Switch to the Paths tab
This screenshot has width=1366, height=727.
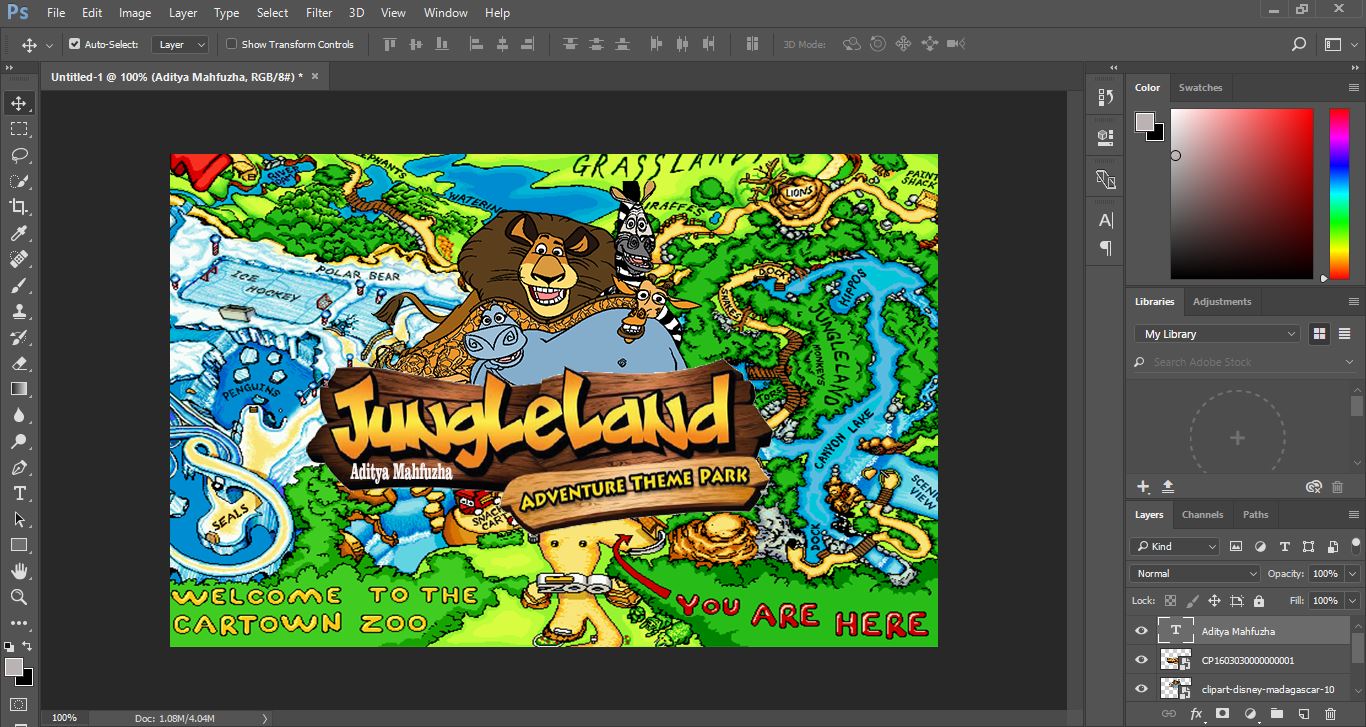(1255, 515)
